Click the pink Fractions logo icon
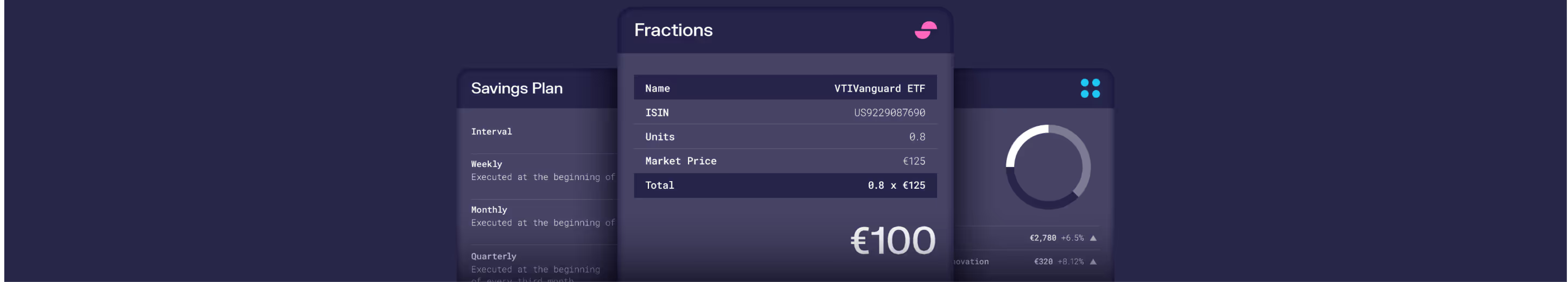 pos(925,30)
